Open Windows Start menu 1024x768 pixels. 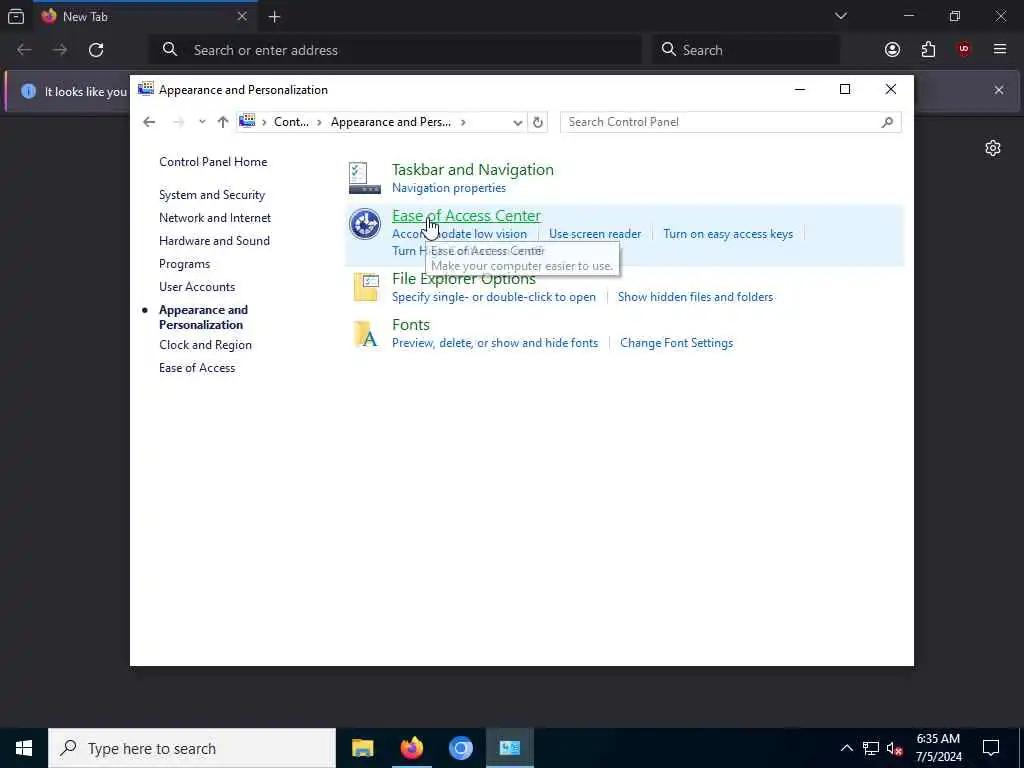tap(24, 748)
